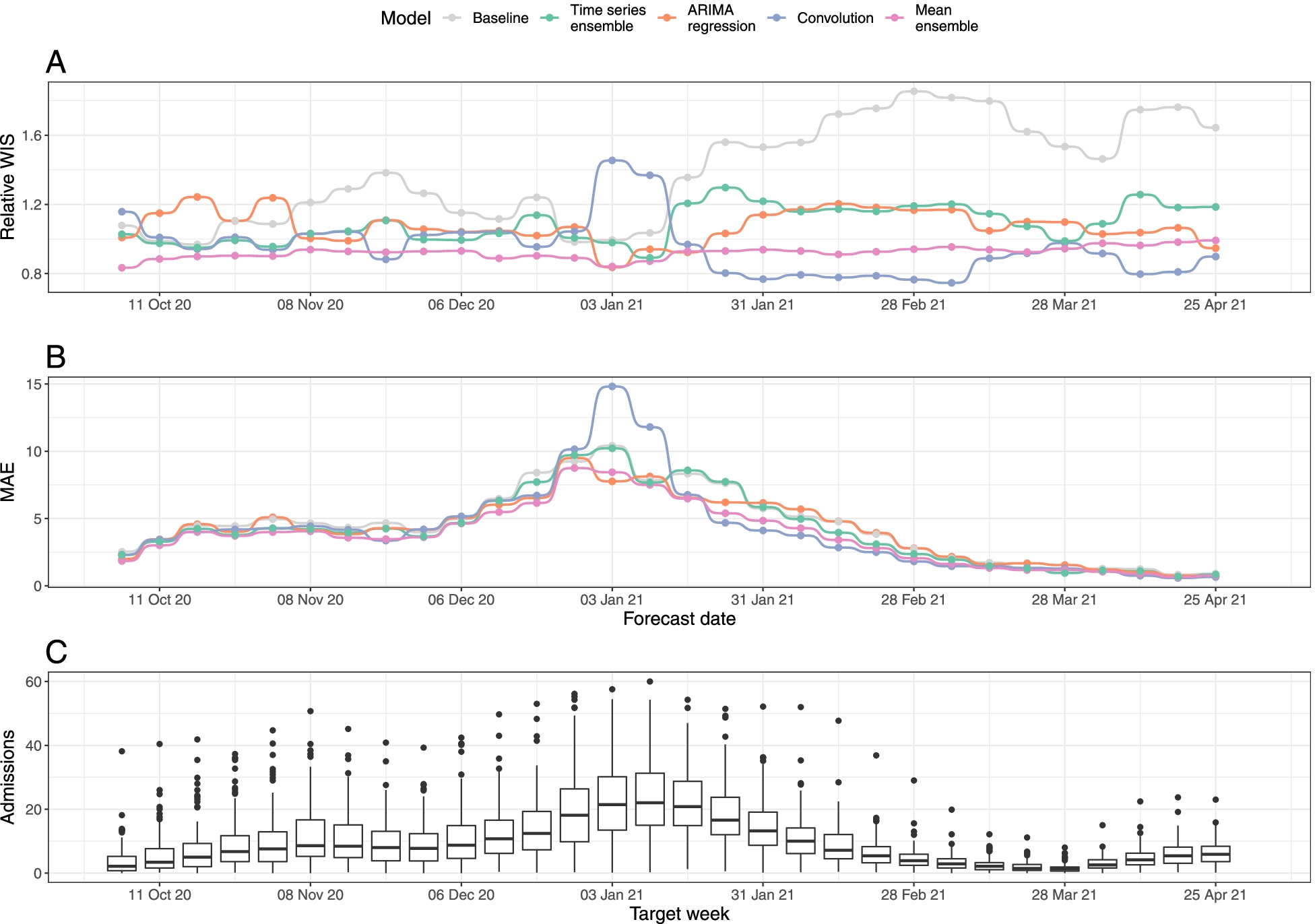
Task: Select the 'Convolution' legend label
Action: pos(835,18)
